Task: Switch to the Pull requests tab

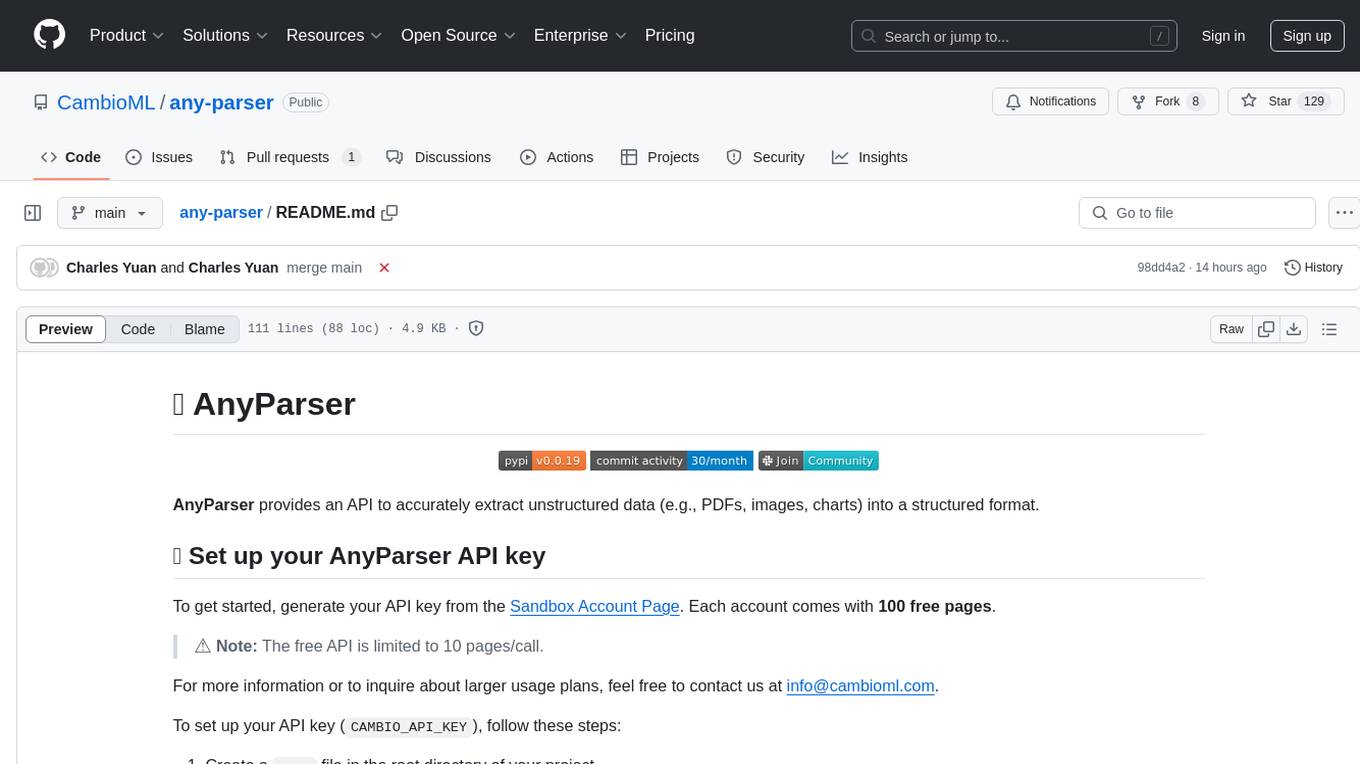Action: coord(290,157)
